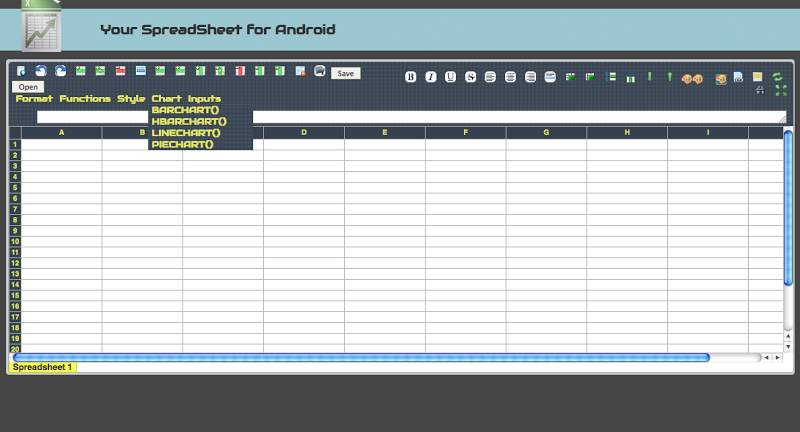The image size is (800, 432).
Task: Click the blue horizontal scrollbar thumb
Action: pos(361,358)
